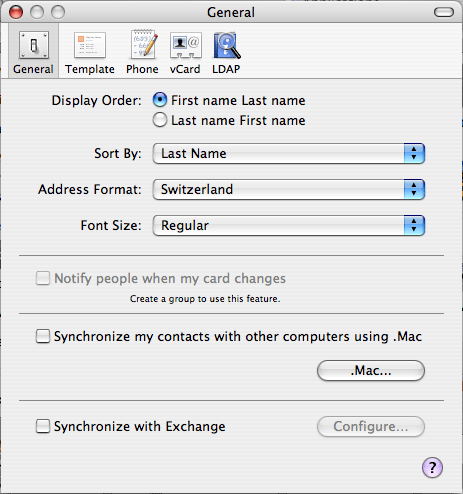Select First name Last name display order
The image size is (463, 494).
[x=160, y=100]
